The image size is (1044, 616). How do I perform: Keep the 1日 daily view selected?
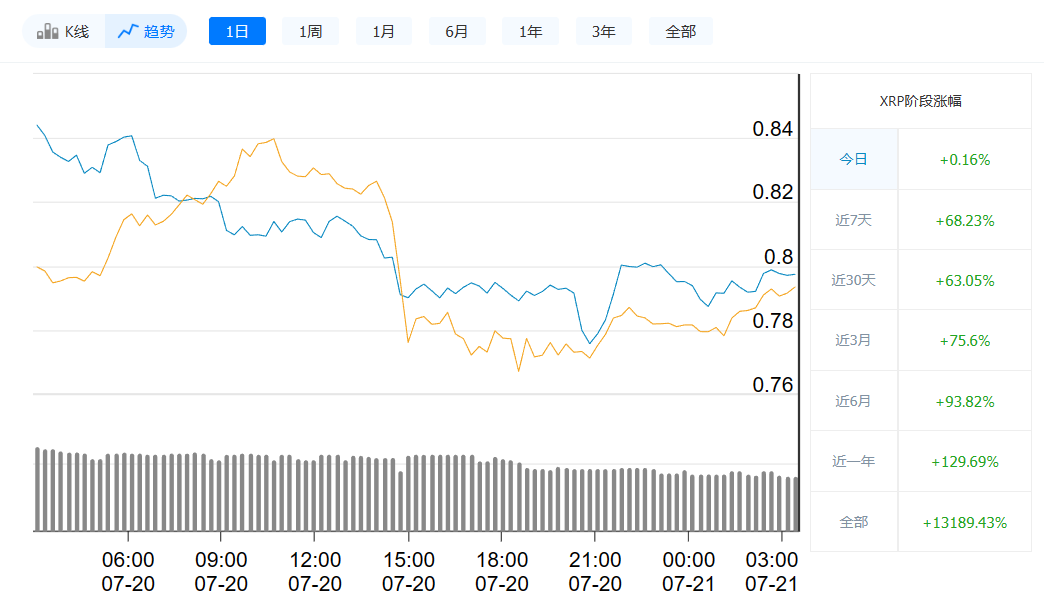pyautogui.click(x=237, y=30)
